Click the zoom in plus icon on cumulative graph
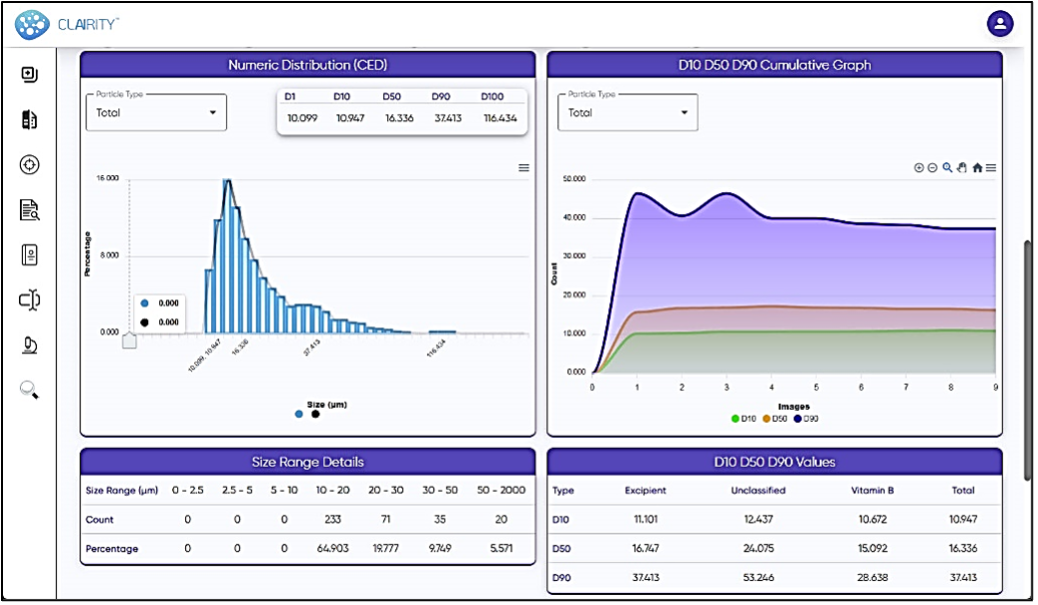The width and height of the screenshot is (1038, 605). [919, 168]
